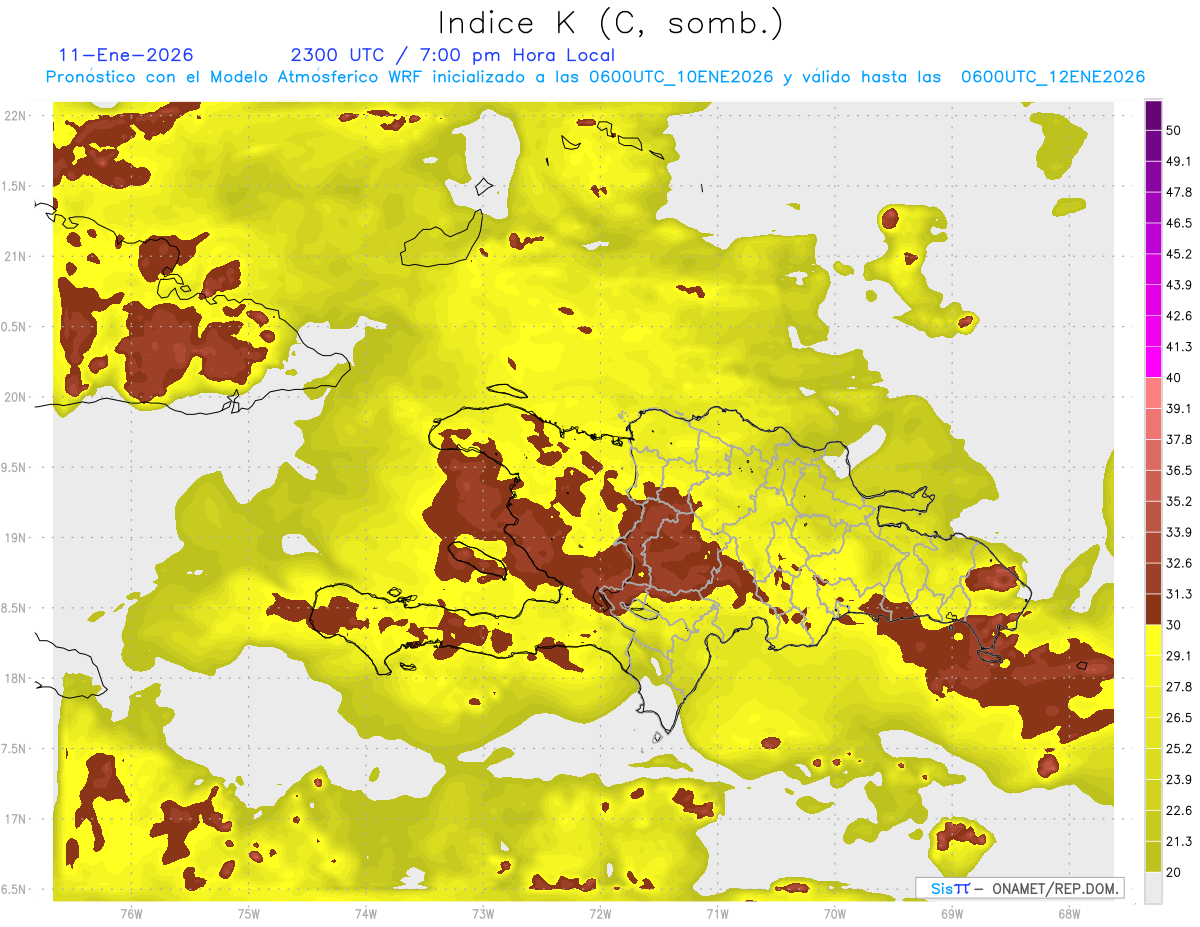Click the "72W" longitude axis label
Image resolution: width=1200 pixels, height=927 pixels.
coord(600,915)
